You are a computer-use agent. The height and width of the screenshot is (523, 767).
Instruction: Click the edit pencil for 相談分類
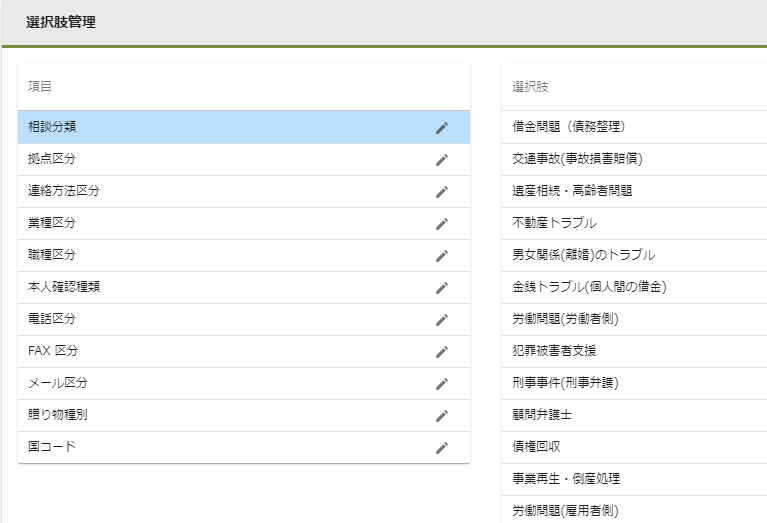pos(442,127)
